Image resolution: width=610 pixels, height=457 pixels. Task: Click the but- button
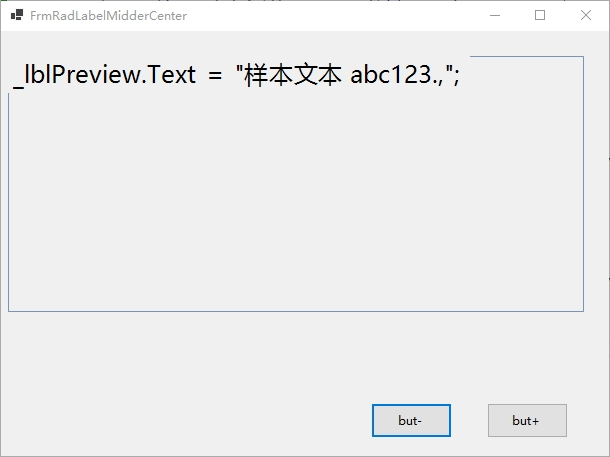point(411,421)
